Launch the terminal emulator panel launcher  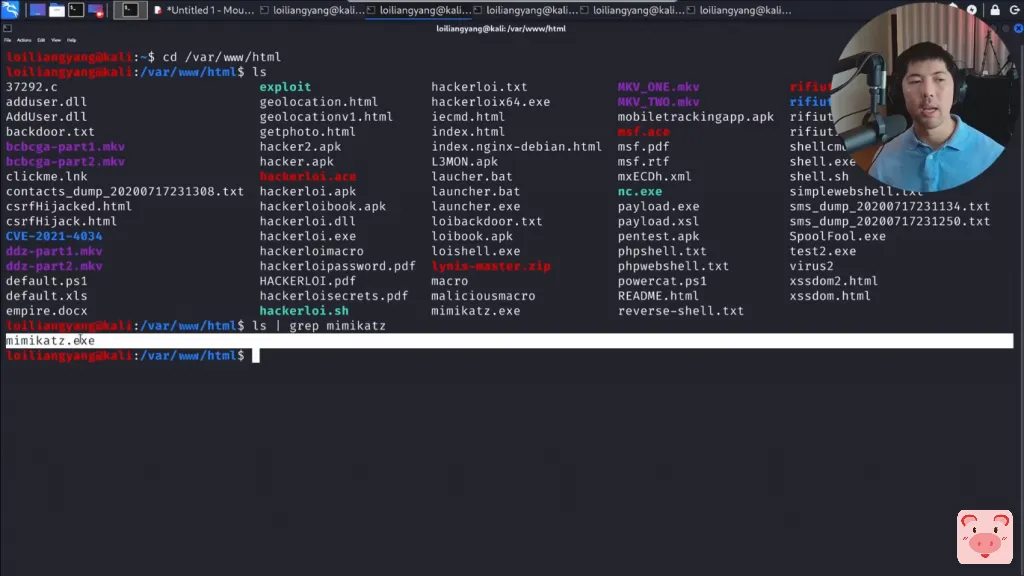point(76,10)
